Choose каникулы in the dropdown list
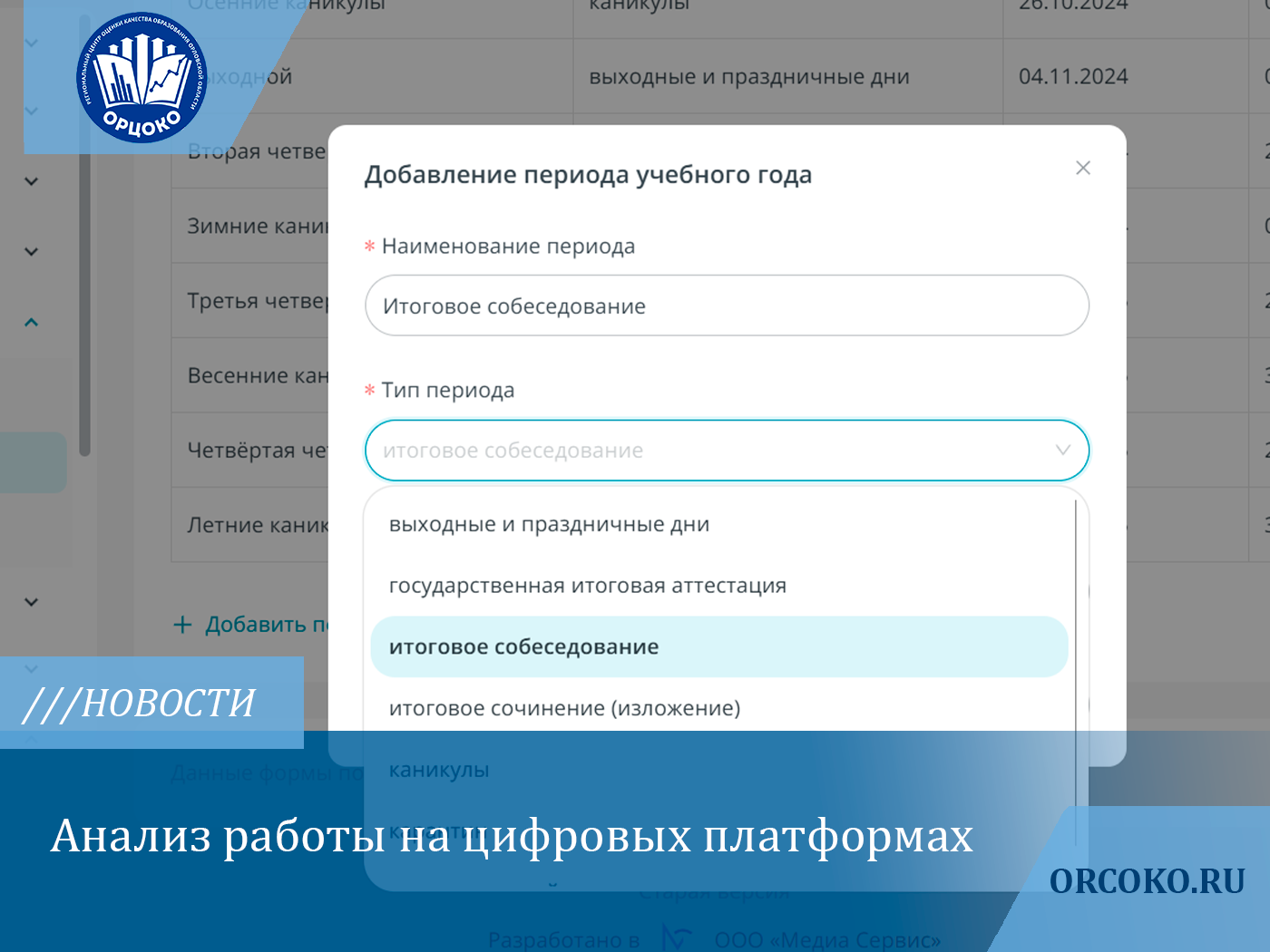This screenshot has height=952, width=1270. click(x=439, y=770)
